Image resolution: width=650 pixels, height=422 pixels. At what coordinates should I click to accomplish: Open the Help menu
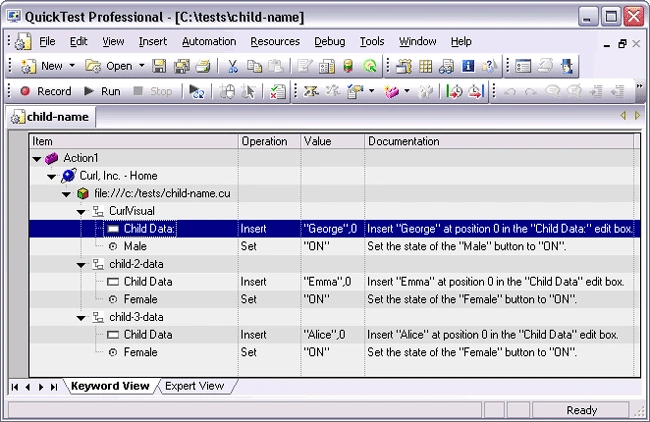point(461,41)
